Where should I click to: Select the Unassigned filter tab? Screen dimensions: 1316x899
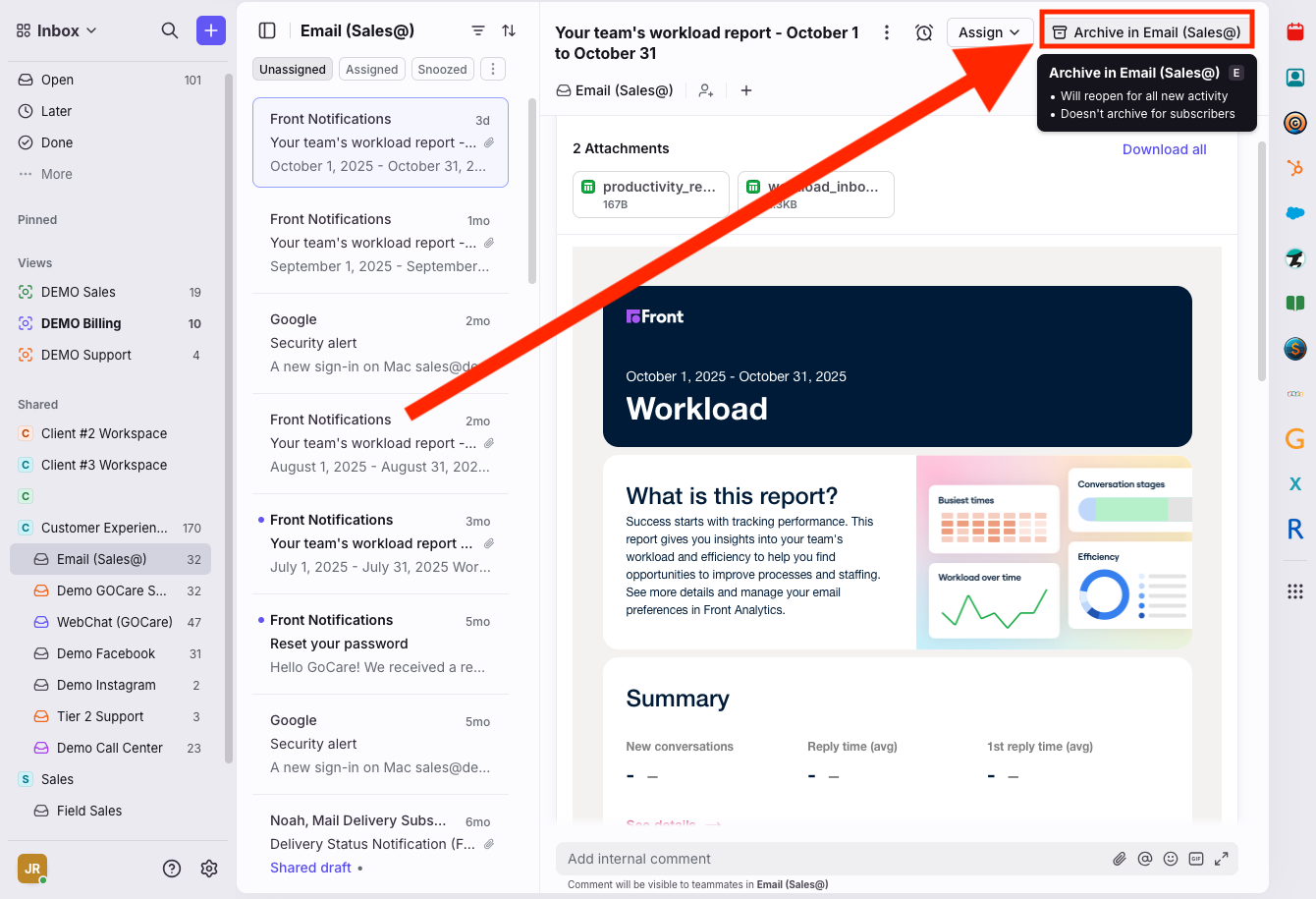[x=293, y=69]
